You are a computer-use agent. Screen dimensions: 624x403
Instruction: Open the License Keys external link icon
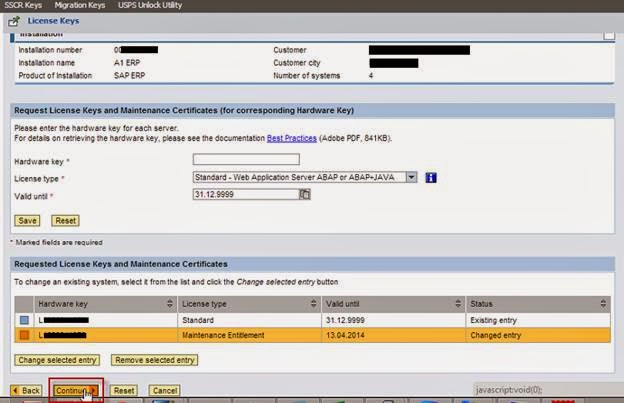point(14,21)
